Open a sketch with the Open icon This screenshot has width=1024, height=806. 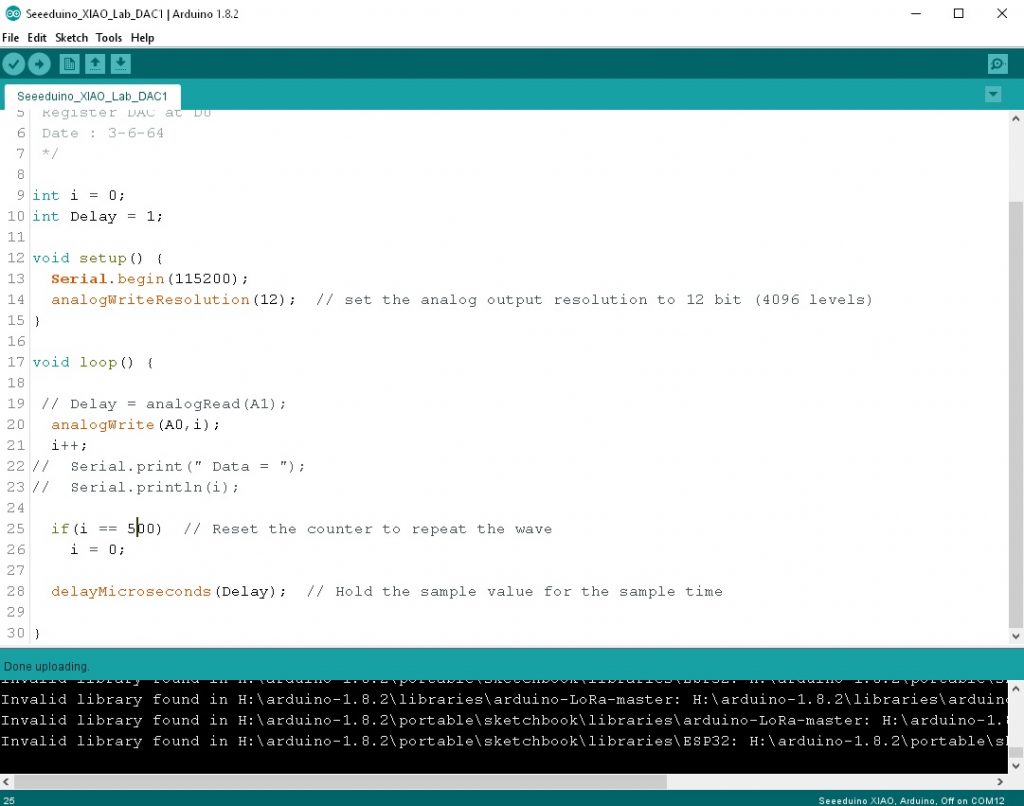[x=95, y=64]
